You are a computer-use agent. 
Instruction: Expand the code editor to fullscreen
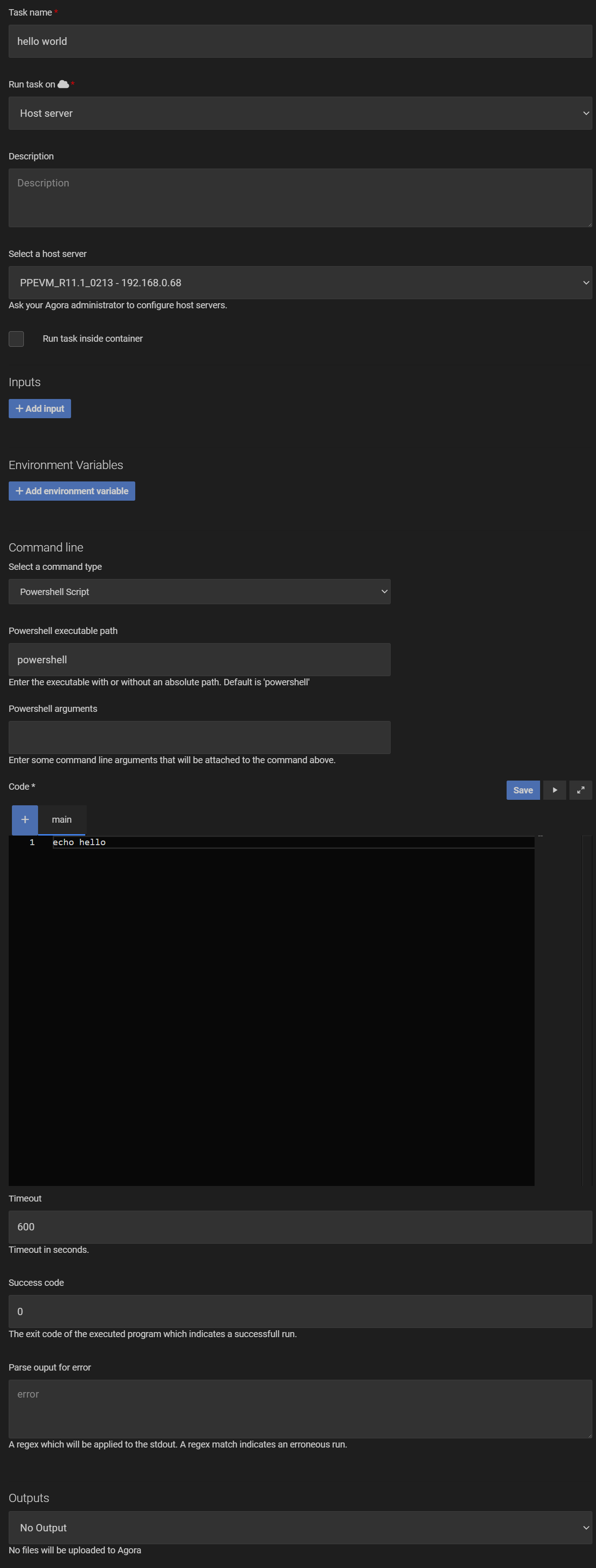580,790
